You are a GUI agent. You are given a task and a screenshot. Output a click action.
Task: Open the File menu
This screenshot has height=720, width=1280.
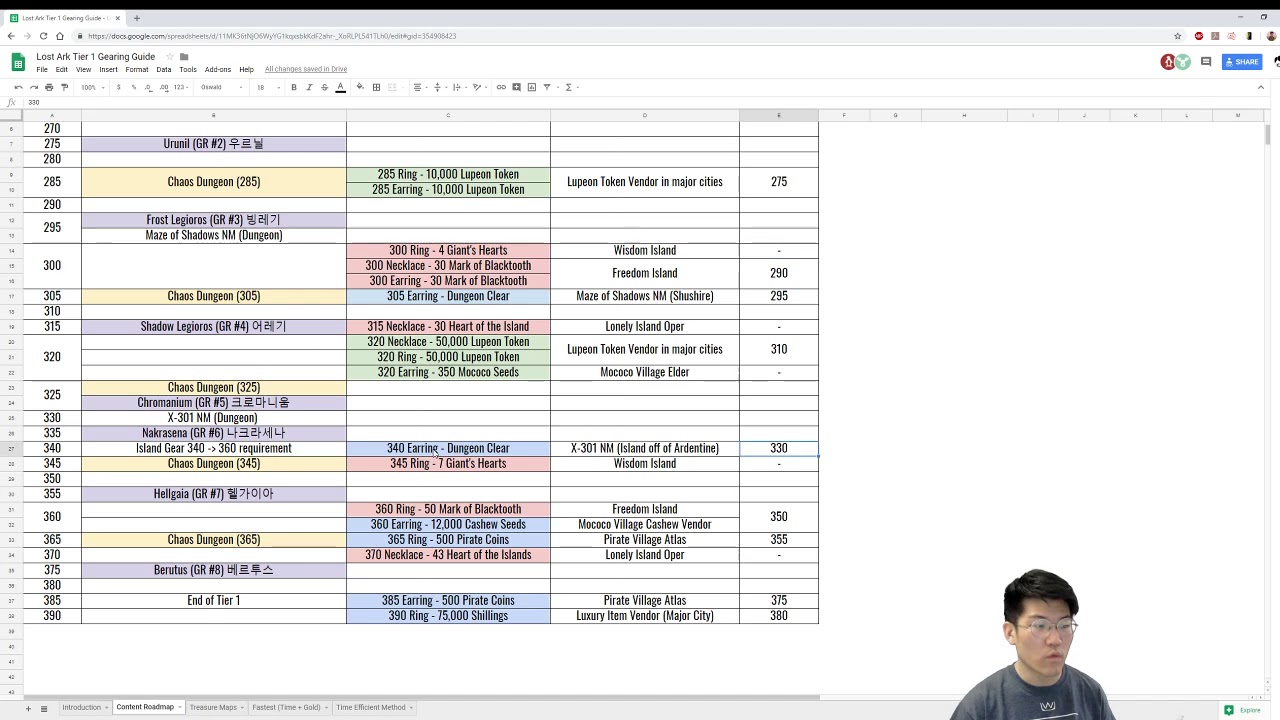coord(42,69)
